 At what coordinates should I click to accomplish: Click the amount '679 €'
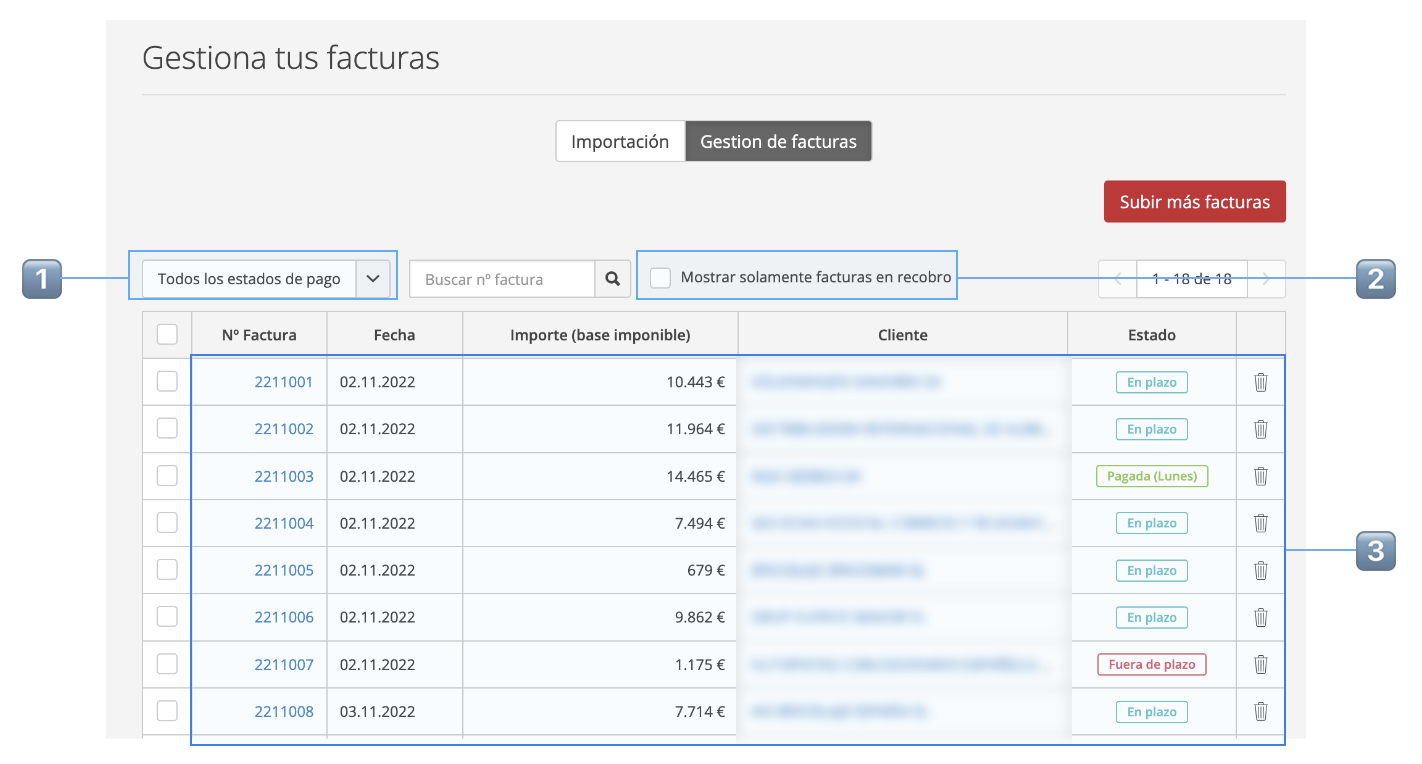tap(706, 570)
